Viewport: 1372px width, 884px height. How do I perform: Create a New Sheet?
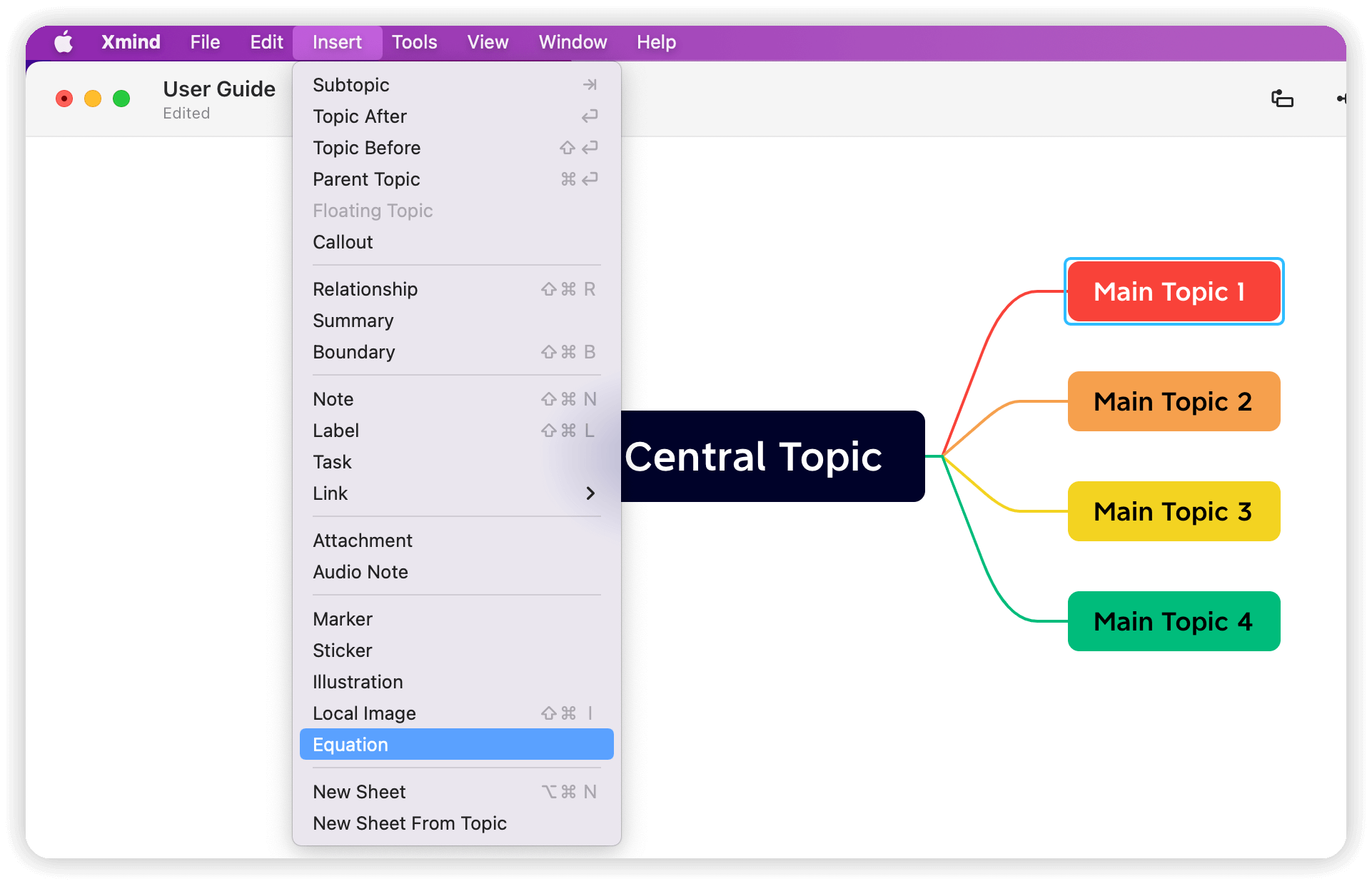tap(456, 792)
